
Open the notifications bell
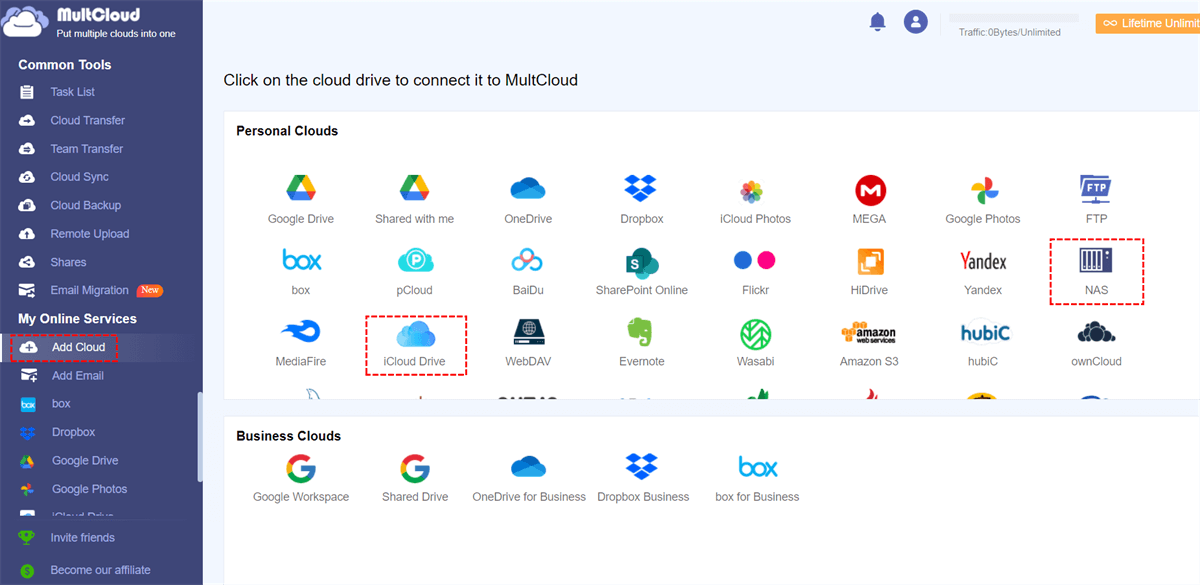coord(878,22)
